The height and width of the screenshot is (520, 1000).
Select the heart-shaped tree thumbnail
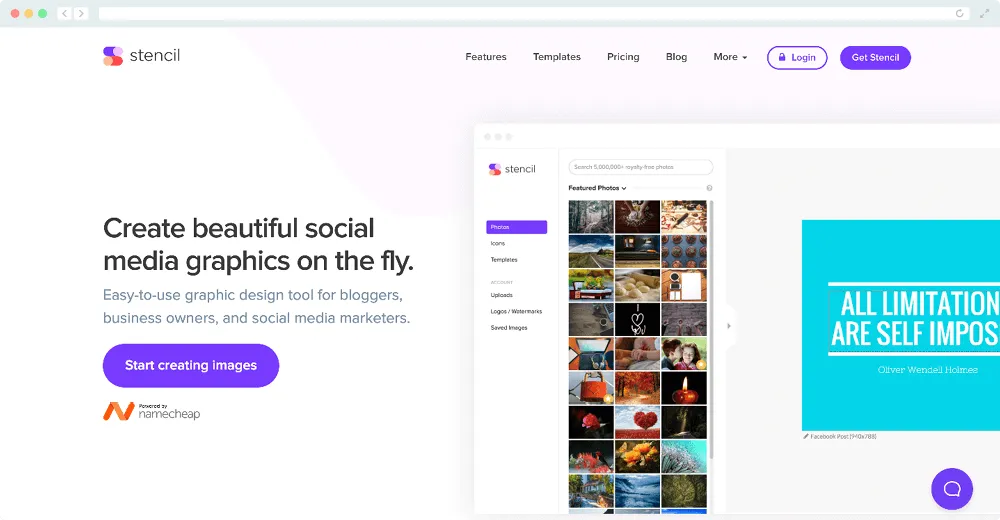[637, 422]
